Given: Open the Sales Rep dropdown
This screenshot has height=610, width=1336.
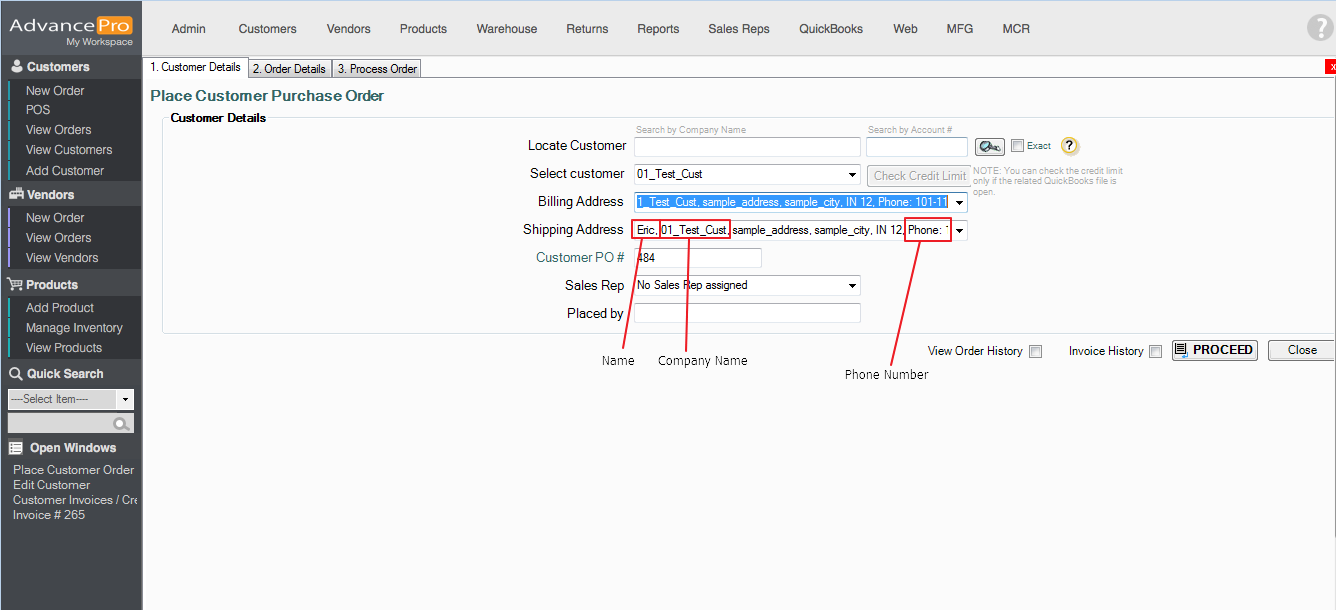Looking at the screenshot, I should point(852,286).
